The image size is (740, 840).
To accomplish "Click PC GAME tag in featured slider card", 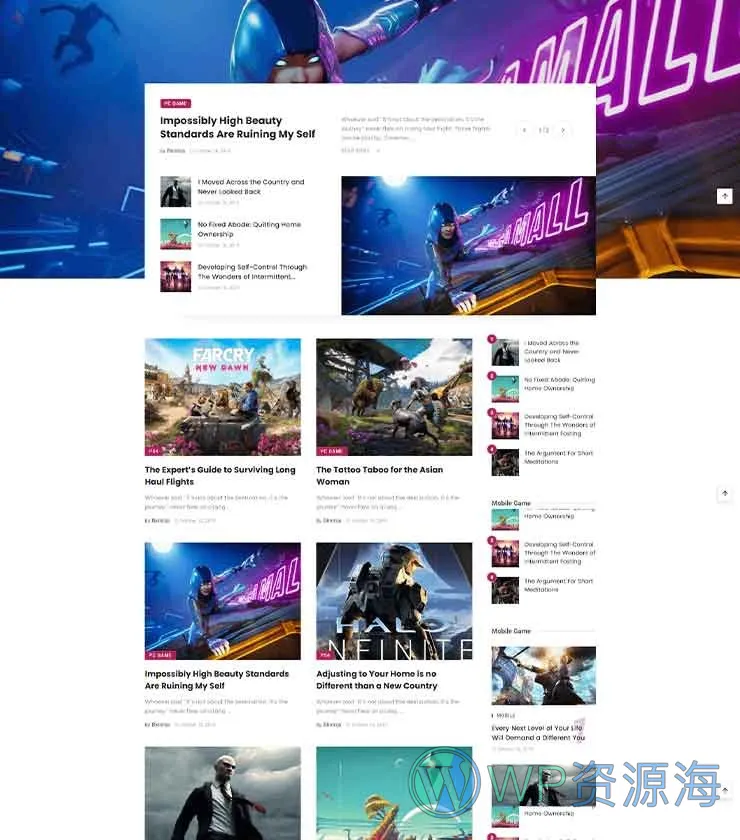I will click(175, 103).
